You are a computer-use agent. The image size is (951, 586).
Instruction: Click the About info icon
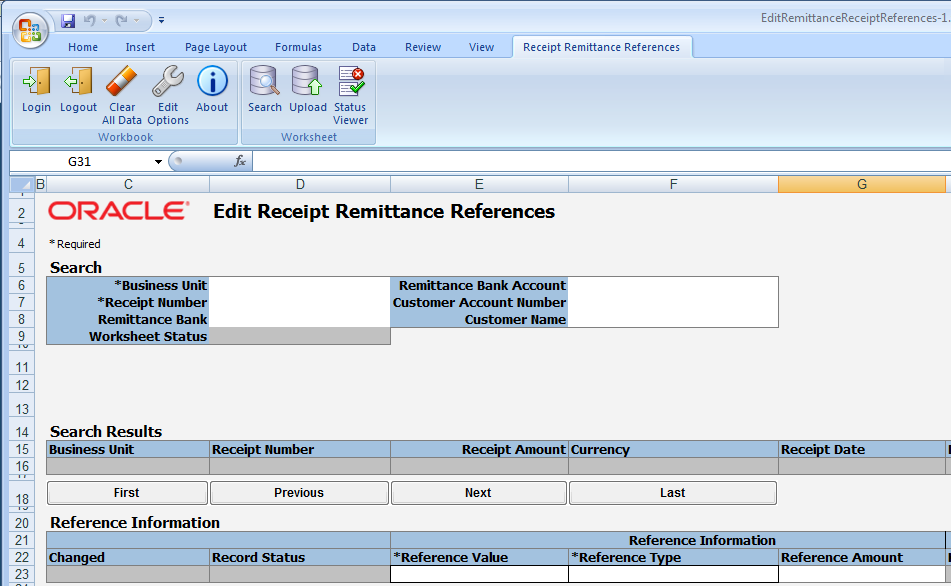click(x=212, y=90)
